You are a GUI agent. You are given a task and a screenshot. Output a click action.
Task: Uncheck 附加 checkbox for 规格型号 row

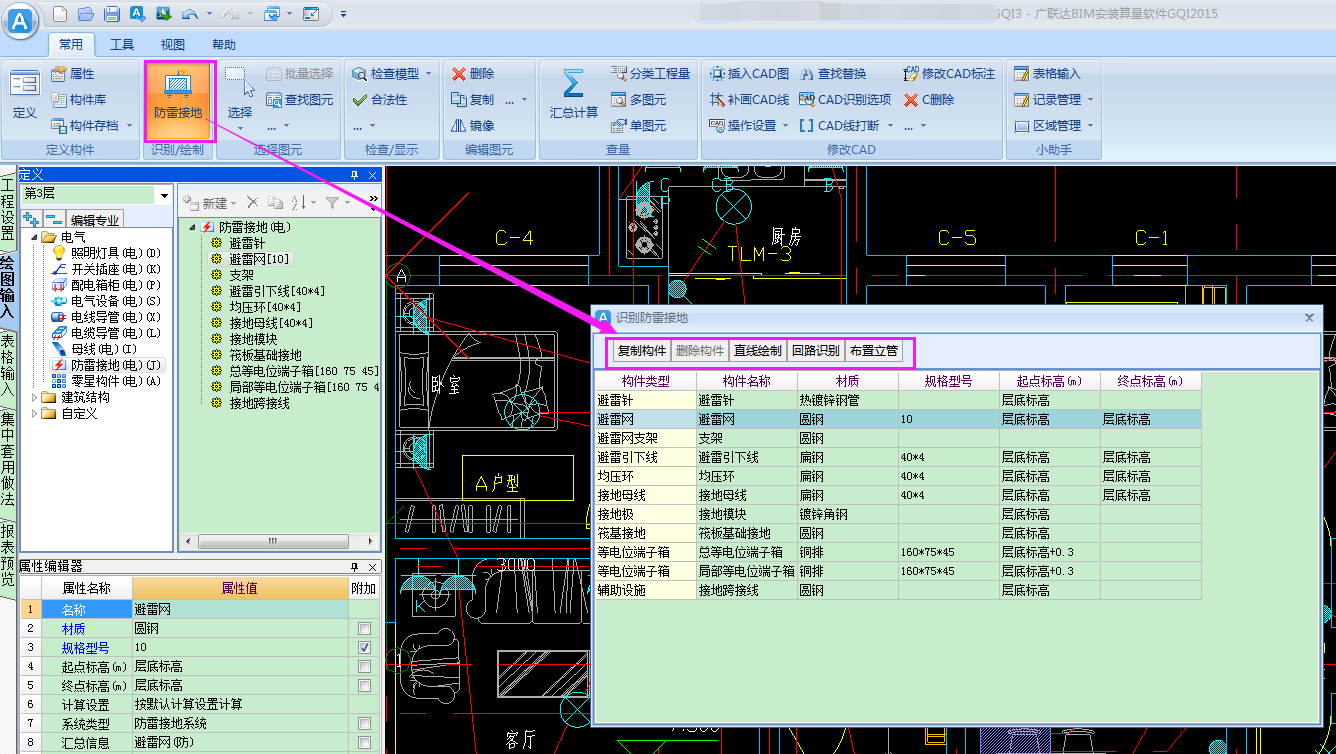pos(364,648)
